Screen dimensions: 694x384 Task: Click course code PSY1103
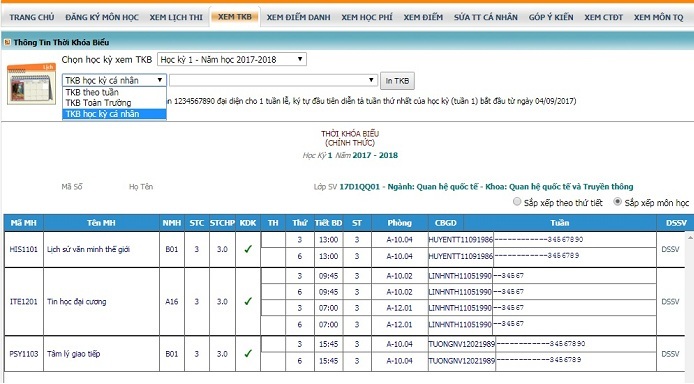click(x=23, y=354)
